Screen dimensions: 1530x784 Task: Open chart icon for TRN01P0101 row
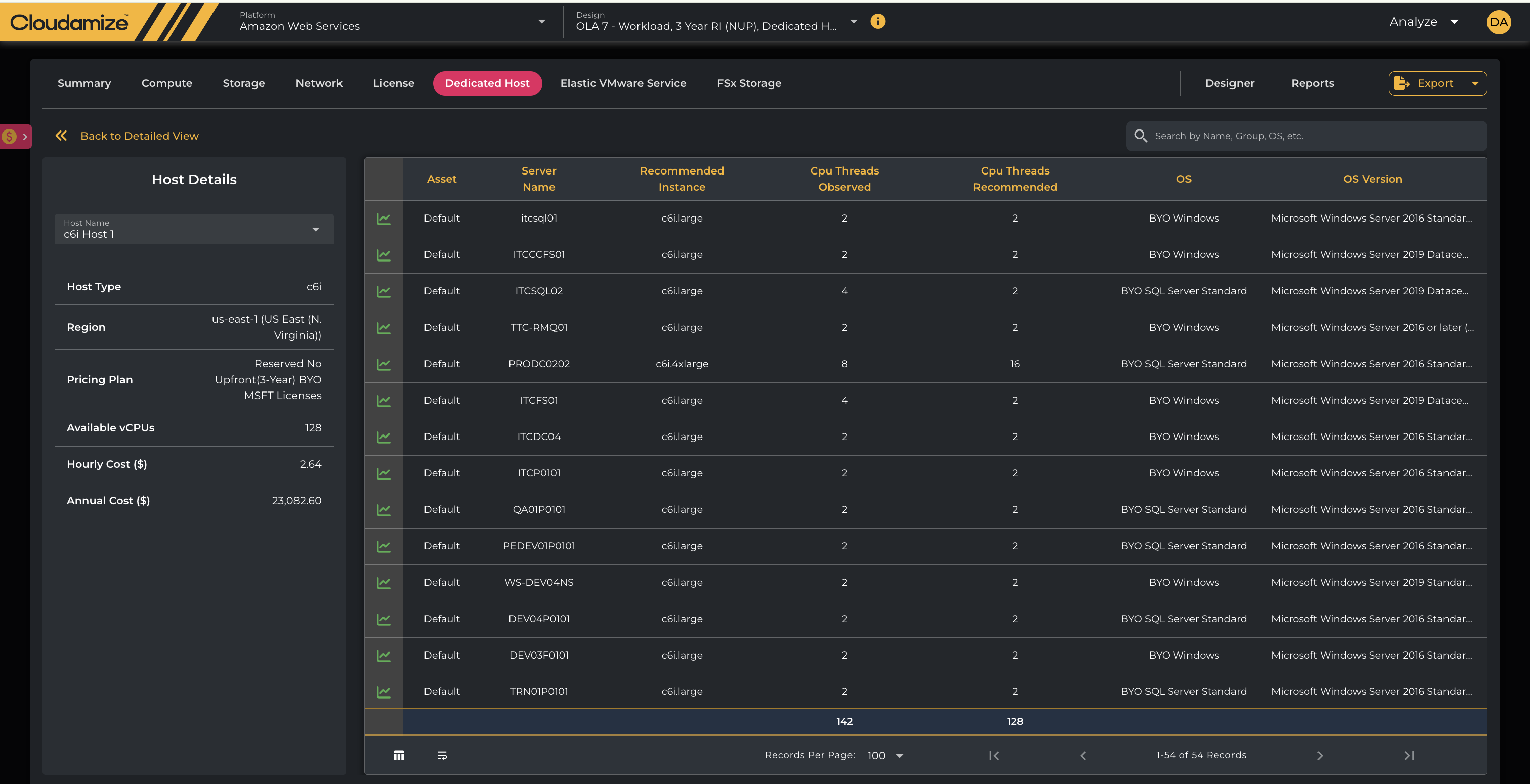point(384,692)
